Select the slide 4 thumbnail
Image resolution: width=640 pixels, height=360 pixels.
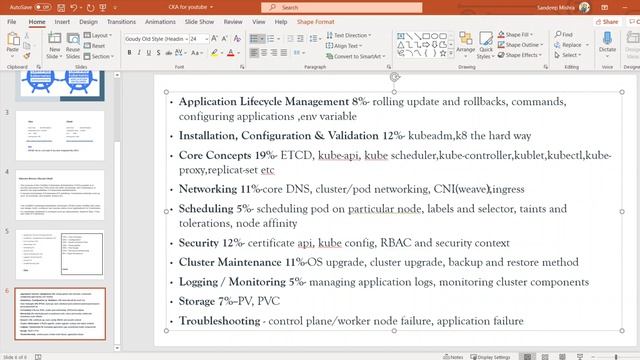(60, 195)
